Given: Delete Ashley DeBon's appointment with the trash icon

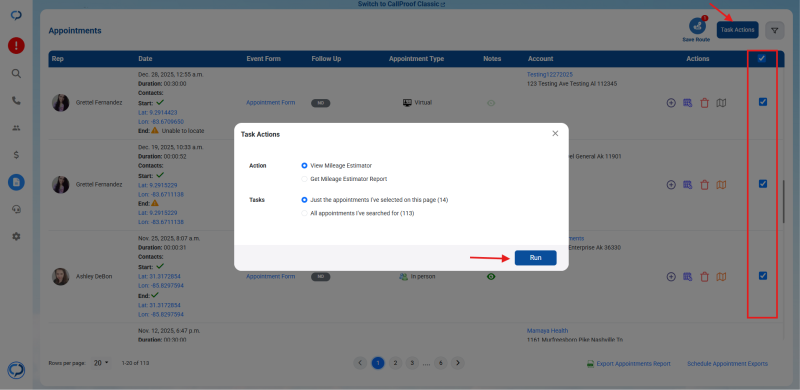Looking at the screenshot, I should click(x=705, y=277).
